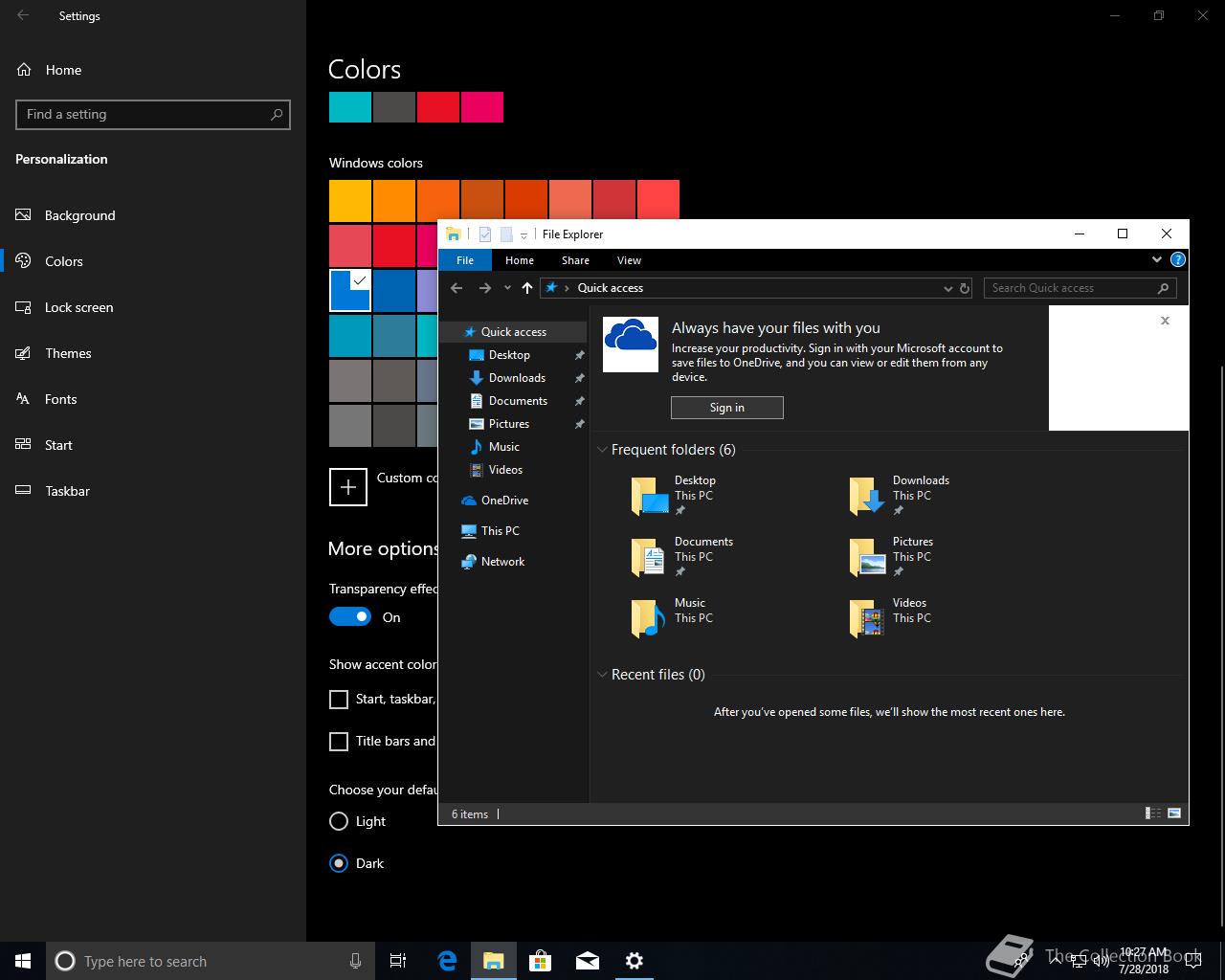
Task: Select This PC in the navigation pane
Action: (x=500, y=531)
